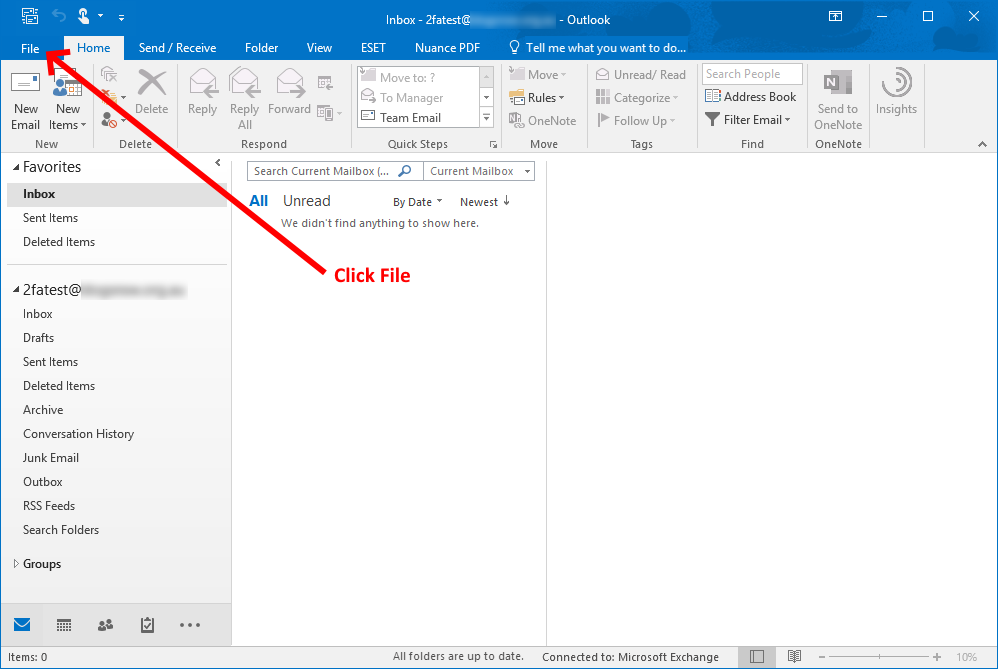The image size is (998, 669).
Task: Open the Drafts folder
Action: click(38, 338)
